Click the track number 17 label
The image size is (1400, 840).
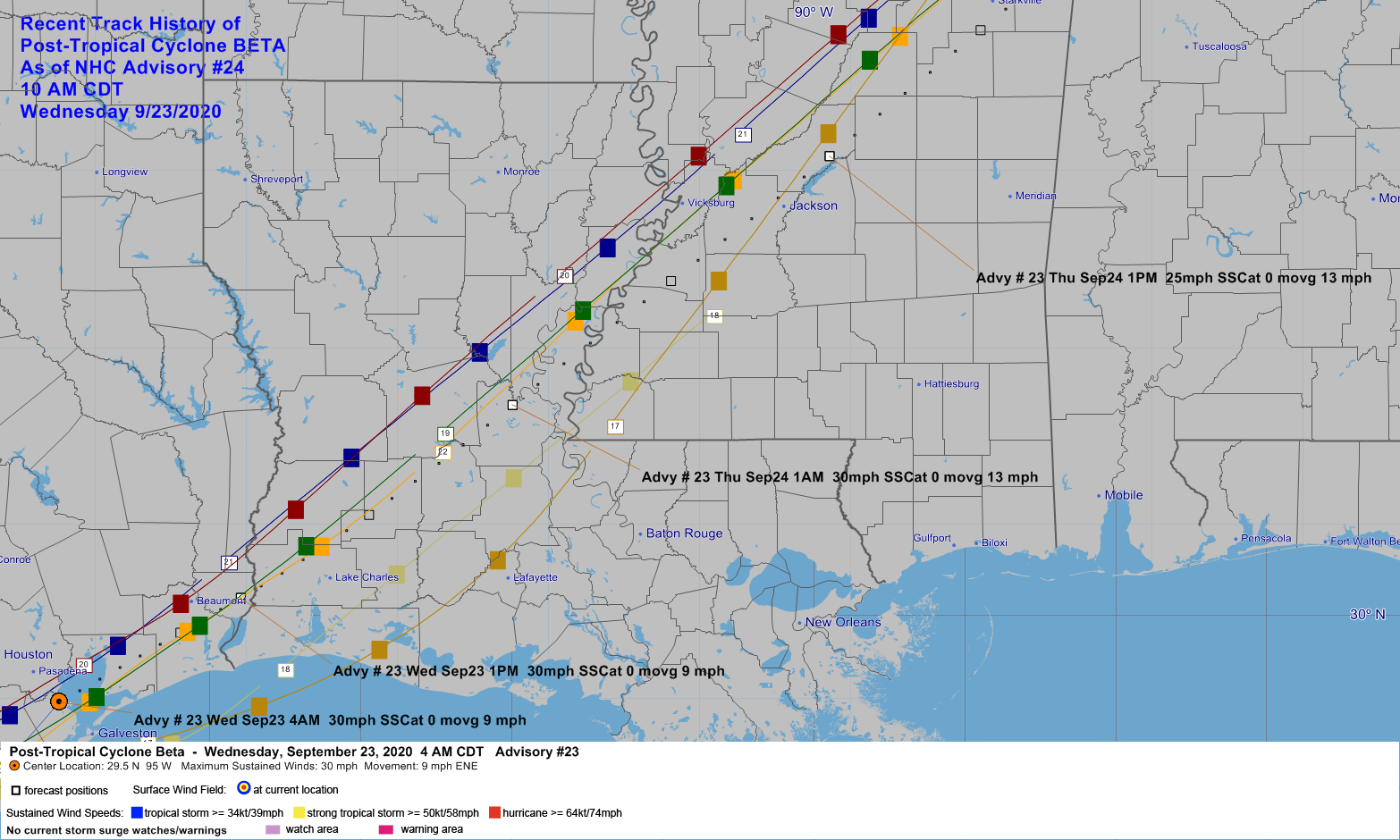coord(614,426)
